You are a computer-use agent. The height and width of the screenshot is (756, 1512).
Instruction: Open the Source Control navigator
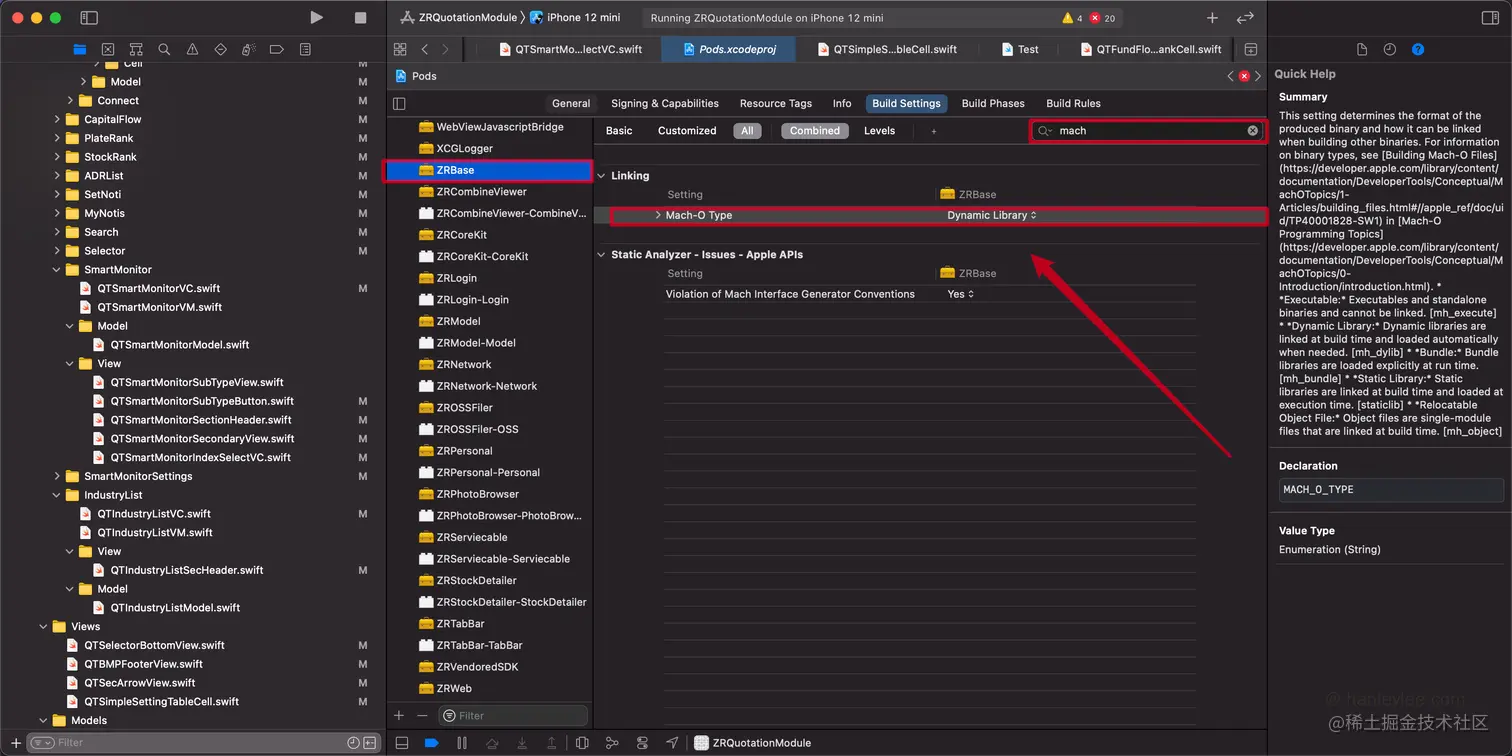point(108,49)
